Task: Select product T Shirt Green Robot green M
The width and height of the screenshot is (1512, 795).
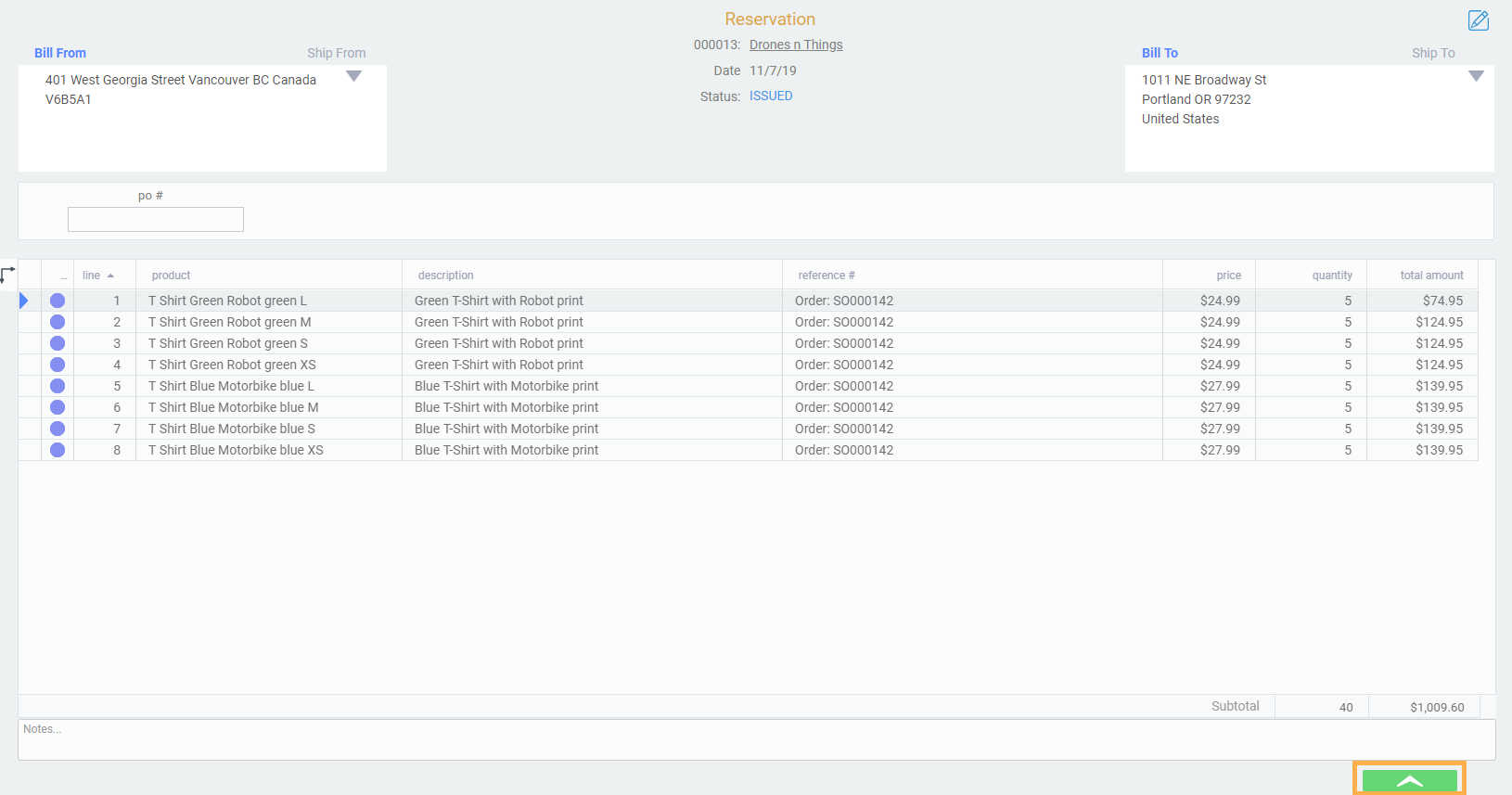Action: [x=229, y=322]
